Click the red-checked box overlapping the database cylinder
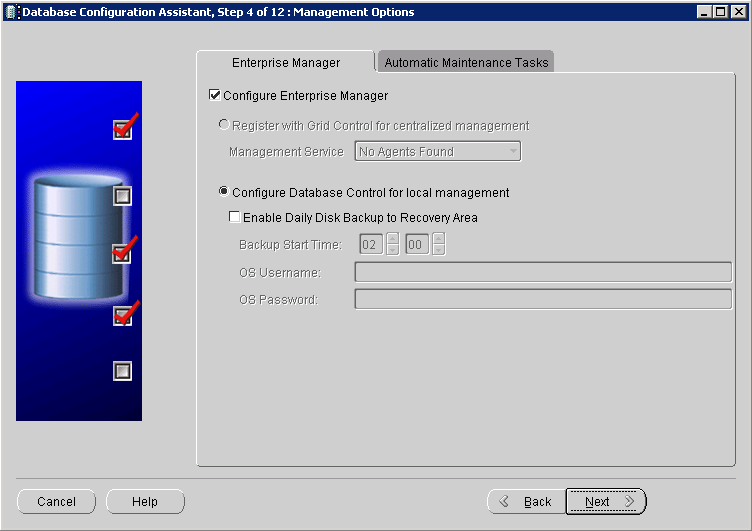 (x=123, y=252)
